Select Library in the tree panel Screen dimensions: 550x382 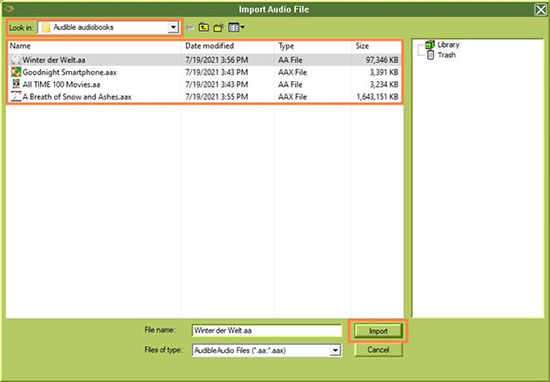point(448,45)
